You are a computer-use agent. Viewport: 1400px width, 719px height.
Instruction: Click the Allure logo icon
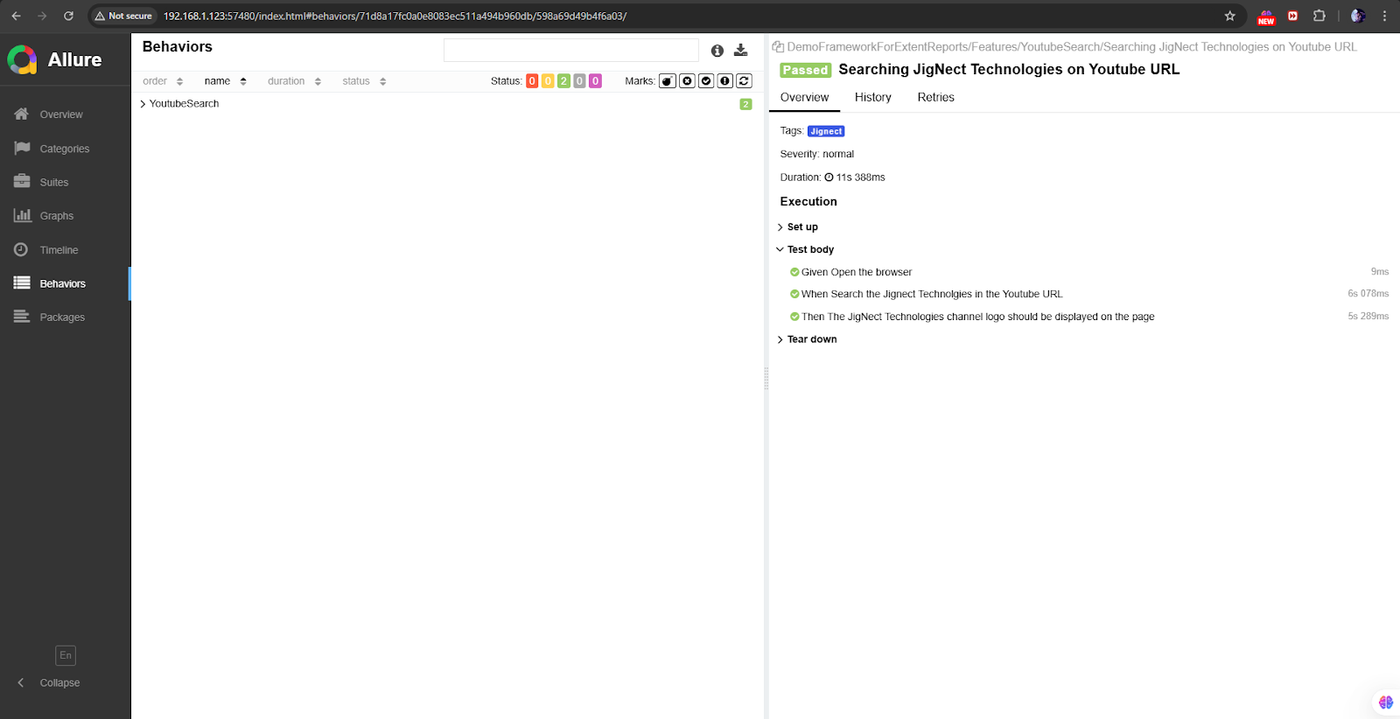pos(22,60)
